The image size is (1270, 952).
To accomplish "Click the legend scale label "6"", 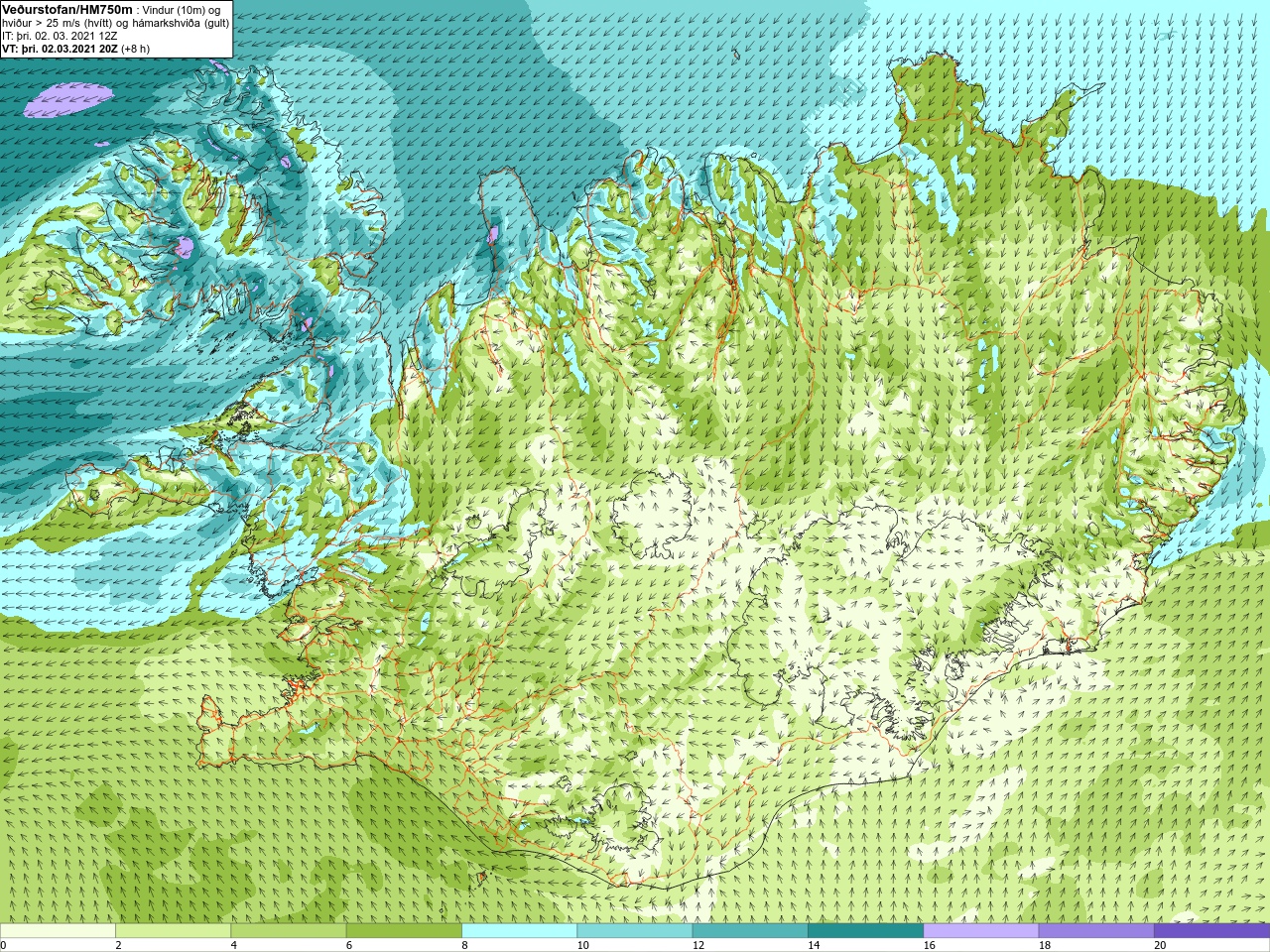I will [349, 945].
